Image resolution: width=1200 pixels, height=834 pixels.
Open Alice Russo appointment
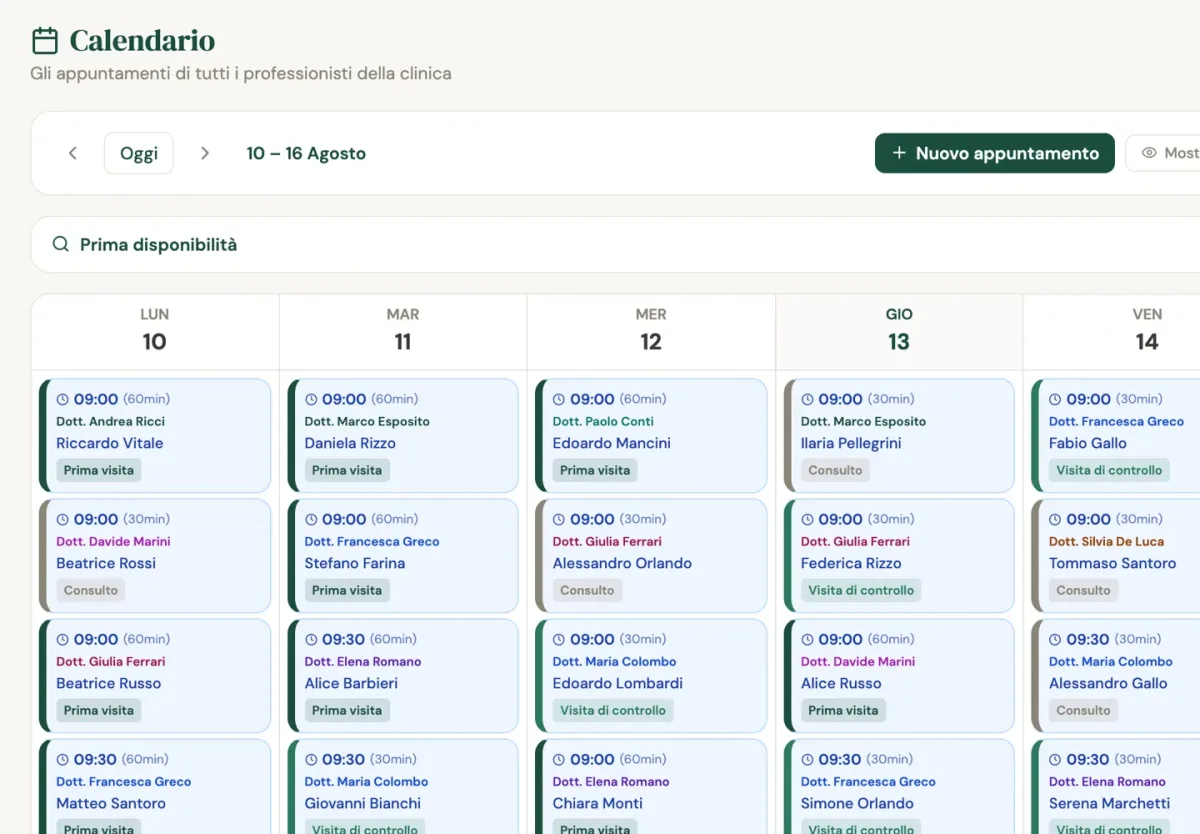coord(899,675)
